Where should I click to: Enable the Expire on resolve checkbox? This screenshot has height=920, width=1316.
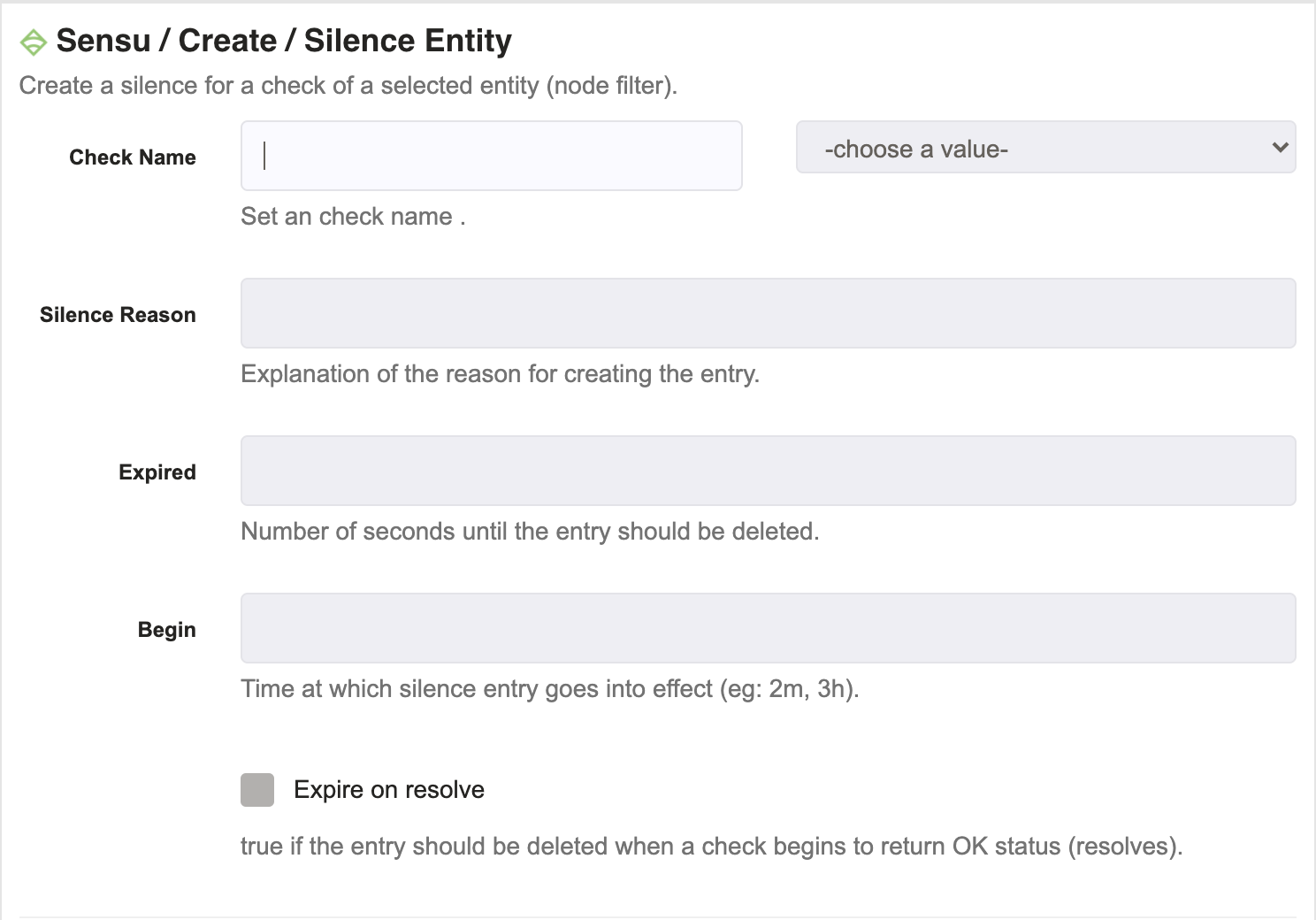[257, 790]
